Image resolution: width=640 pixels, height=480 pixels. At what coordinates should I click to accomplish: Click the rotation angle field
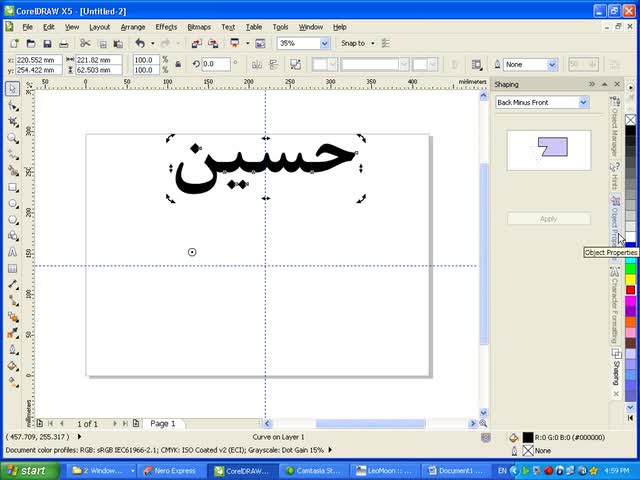point(216,64)
